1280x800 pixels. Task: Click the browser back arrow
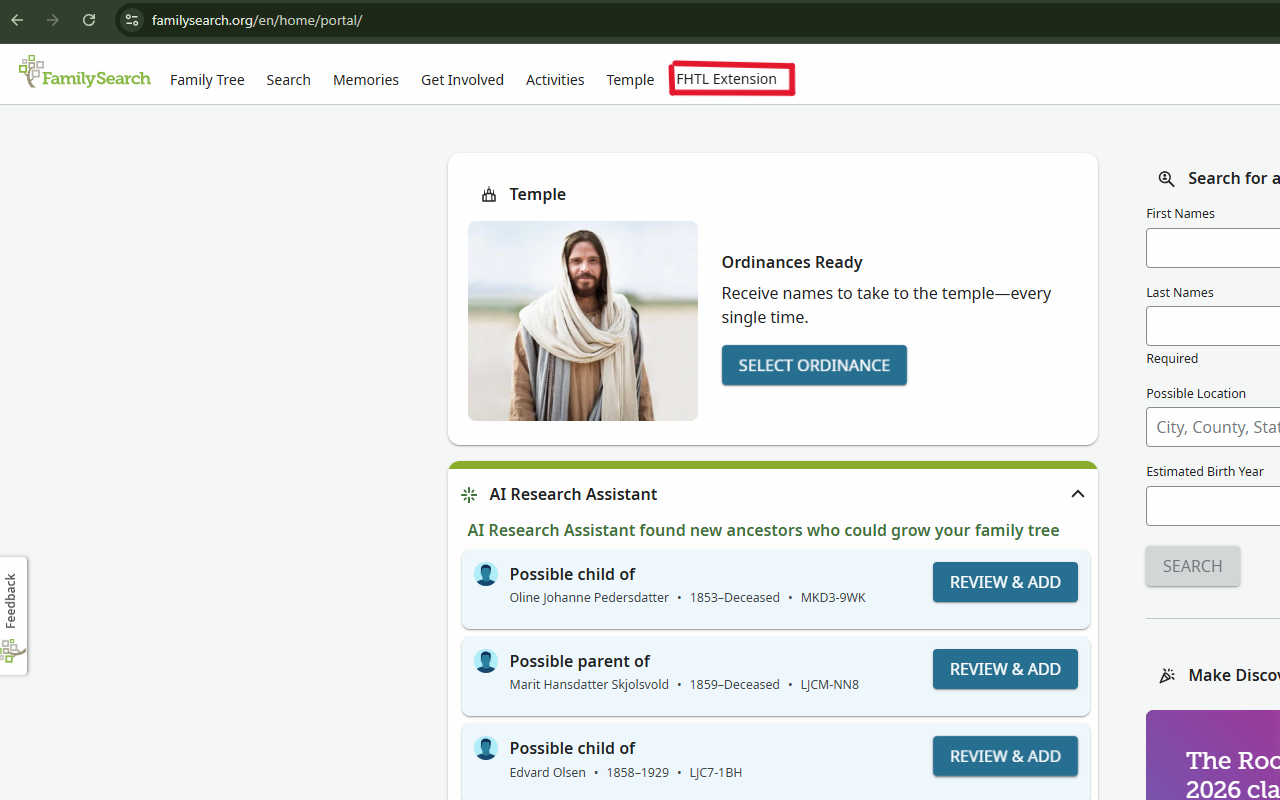(x=17, y=20)
